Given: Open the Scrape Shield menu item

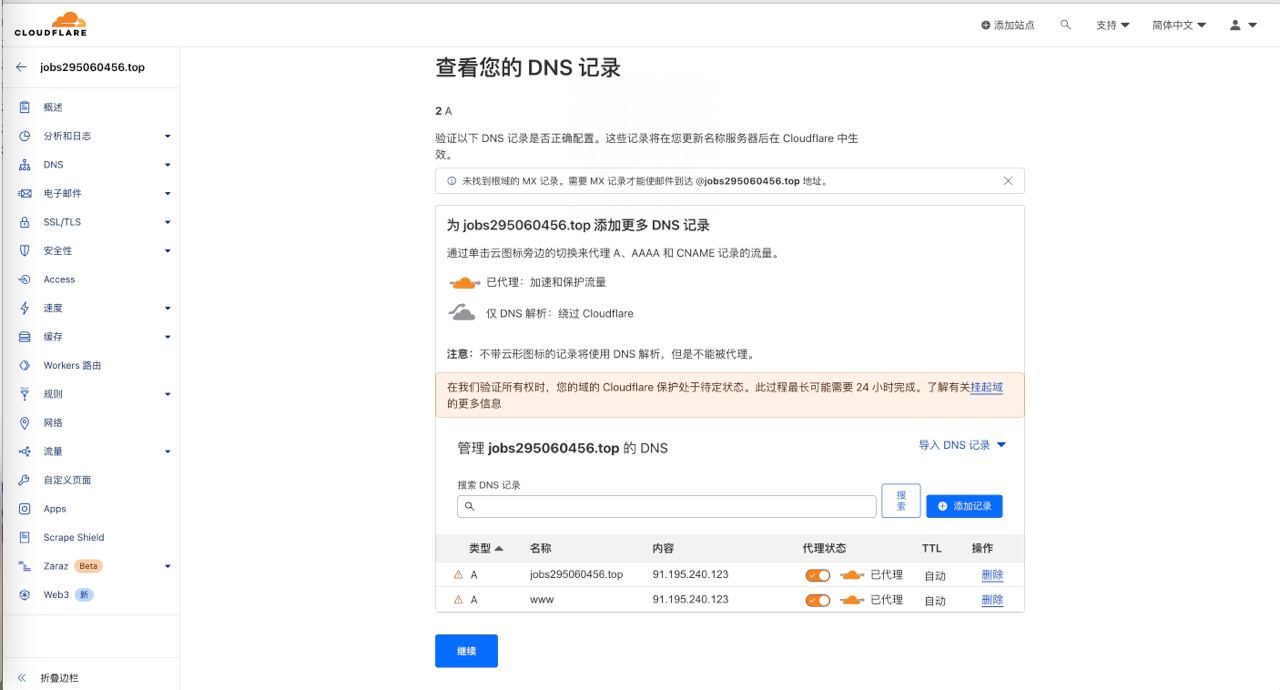Looking at the screenshot, I should (73, 538).
